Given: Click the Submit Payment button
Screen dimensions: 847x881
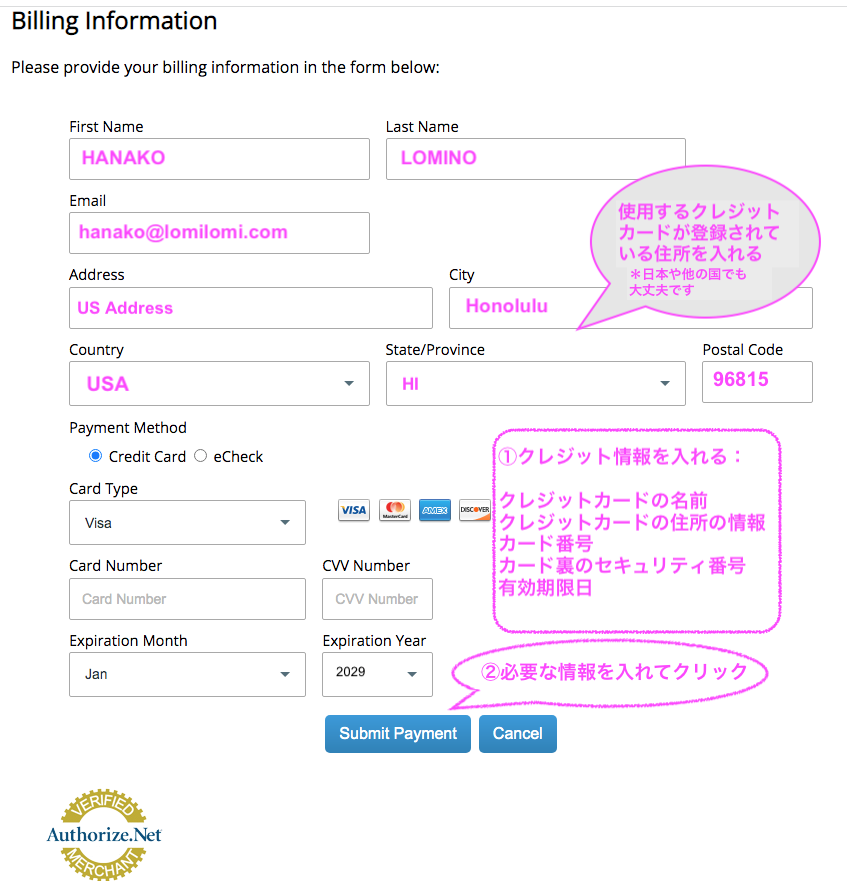Looking at the screenshot, I should (x=398, y=734).
